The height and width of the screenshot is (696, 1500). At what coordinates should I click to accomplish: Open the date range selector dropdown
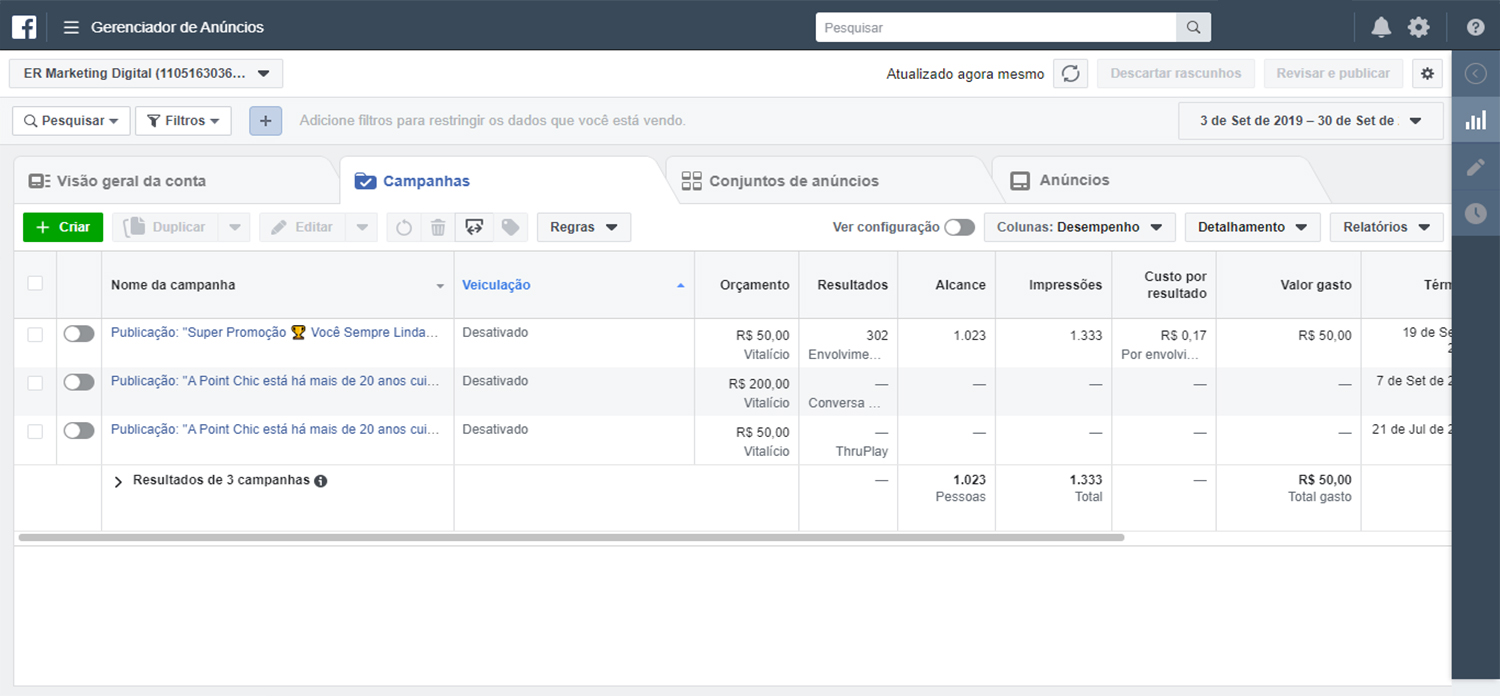click(x=1310, y=120)
